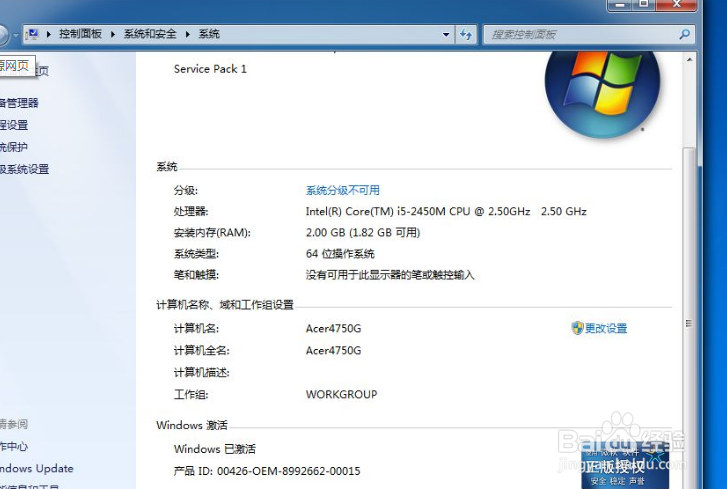This screenshot has height=489, width=727.
Task: Open the address bar history dropdown
Action: click(446, 34)
